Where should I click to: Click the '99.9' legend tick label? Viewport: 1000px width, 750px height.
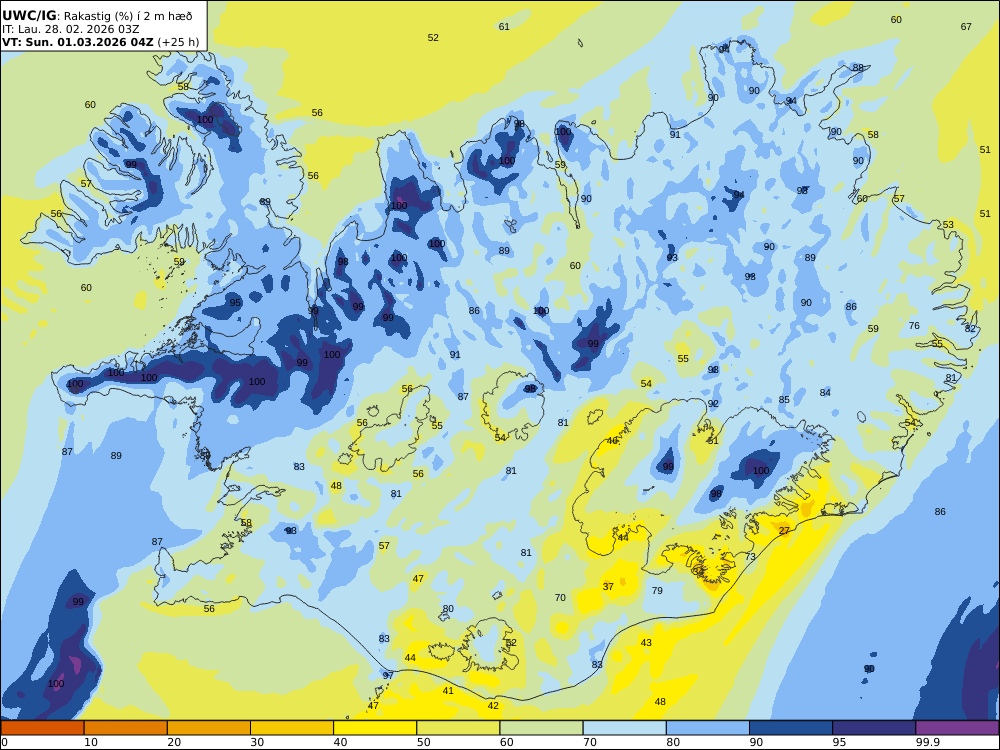928,742
